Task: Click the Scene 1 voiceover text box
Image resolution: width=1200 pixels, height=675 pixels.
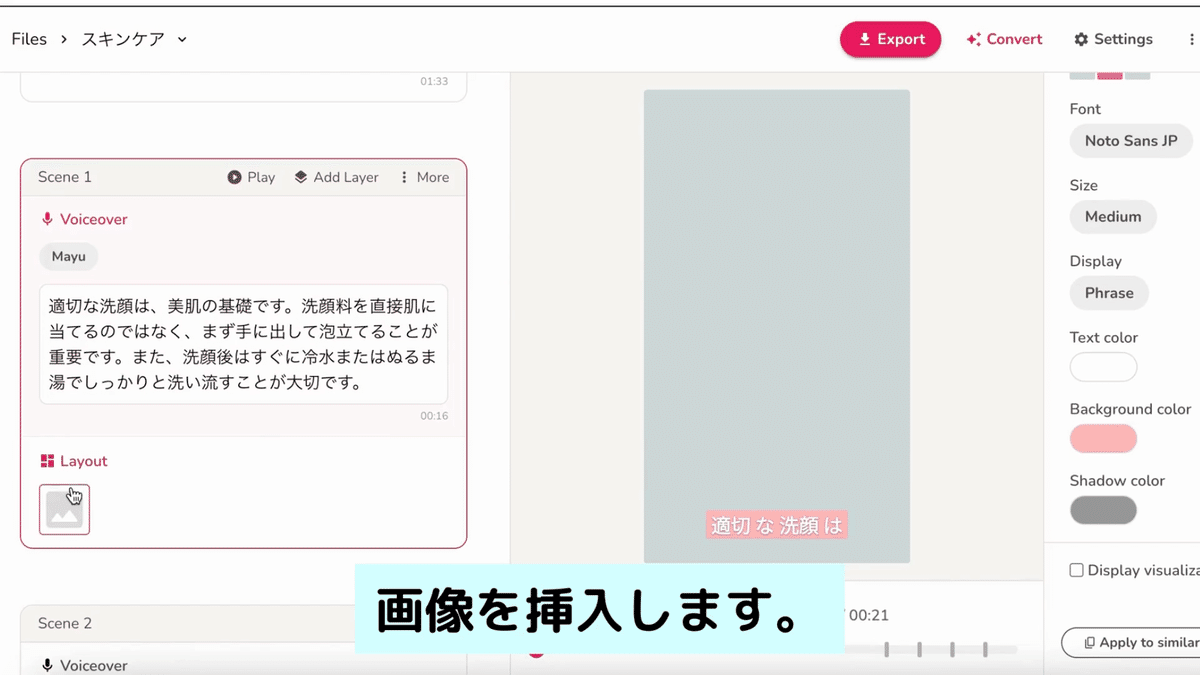Action: pos(243,344)
